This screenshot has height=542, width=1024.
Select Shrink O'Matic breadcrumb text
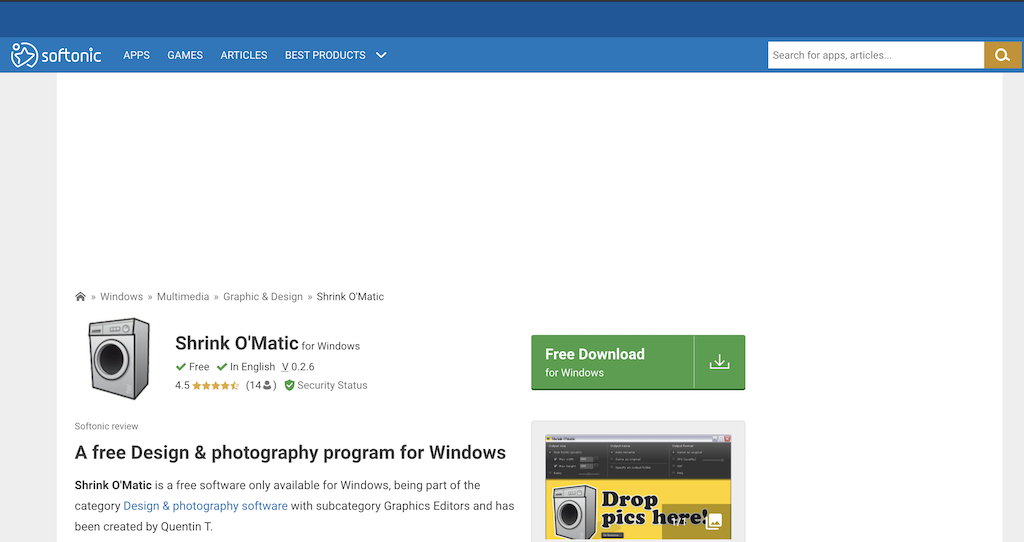(x=350, y=296)
